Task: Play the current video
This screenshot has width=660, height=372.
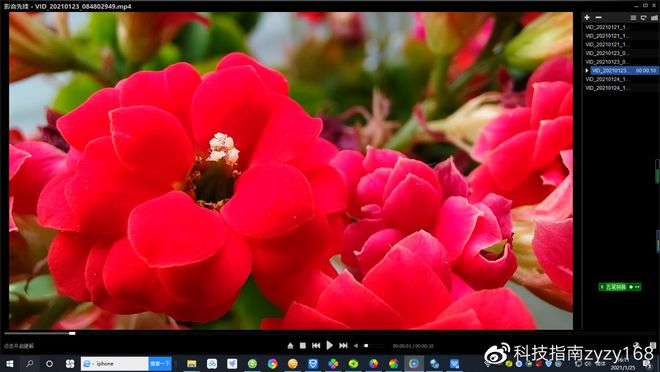Action: pyautogui.click(x=330, y=345)
